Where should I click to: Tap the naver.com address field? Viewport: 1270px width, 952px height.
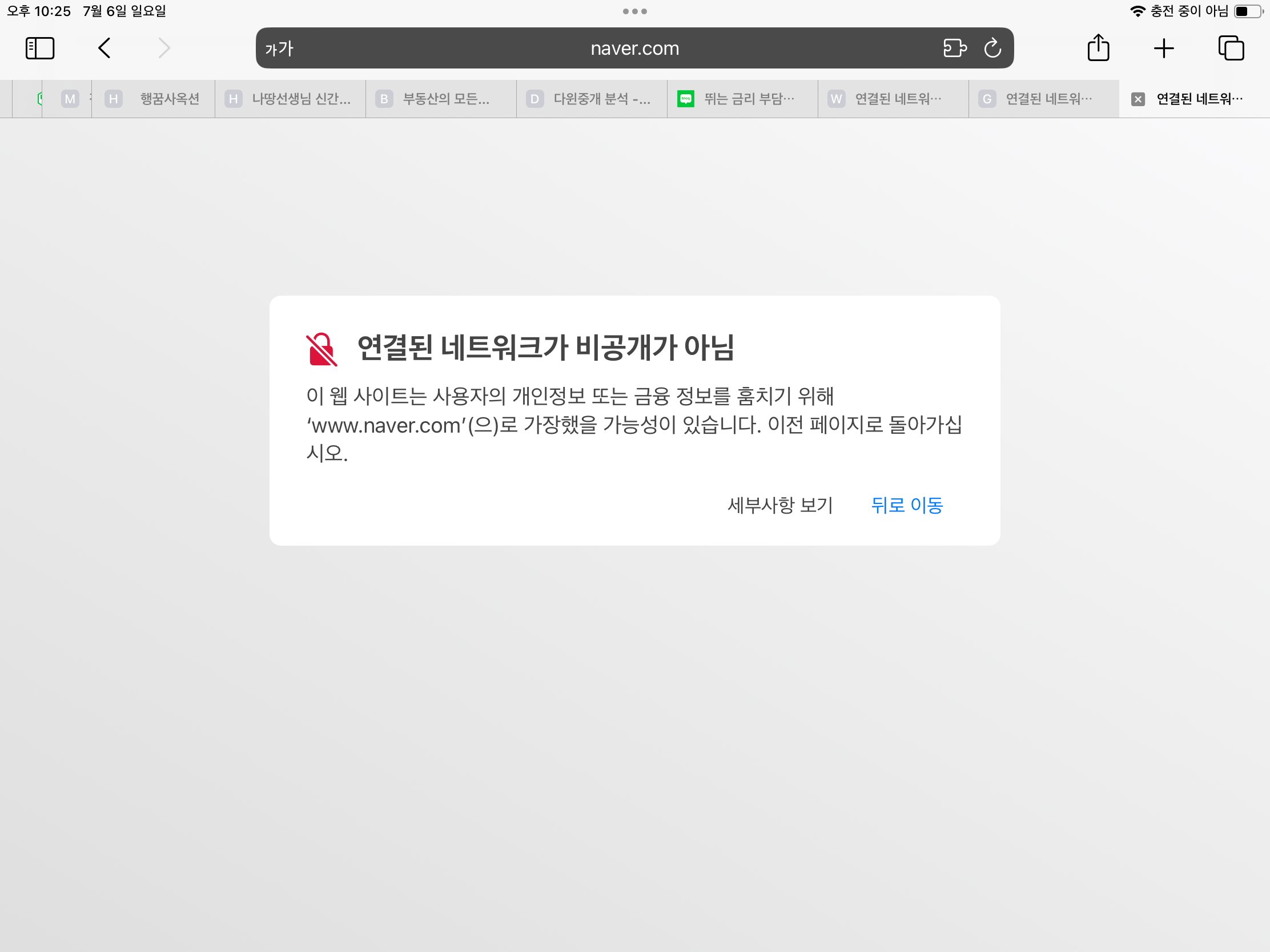coord(634,49)
